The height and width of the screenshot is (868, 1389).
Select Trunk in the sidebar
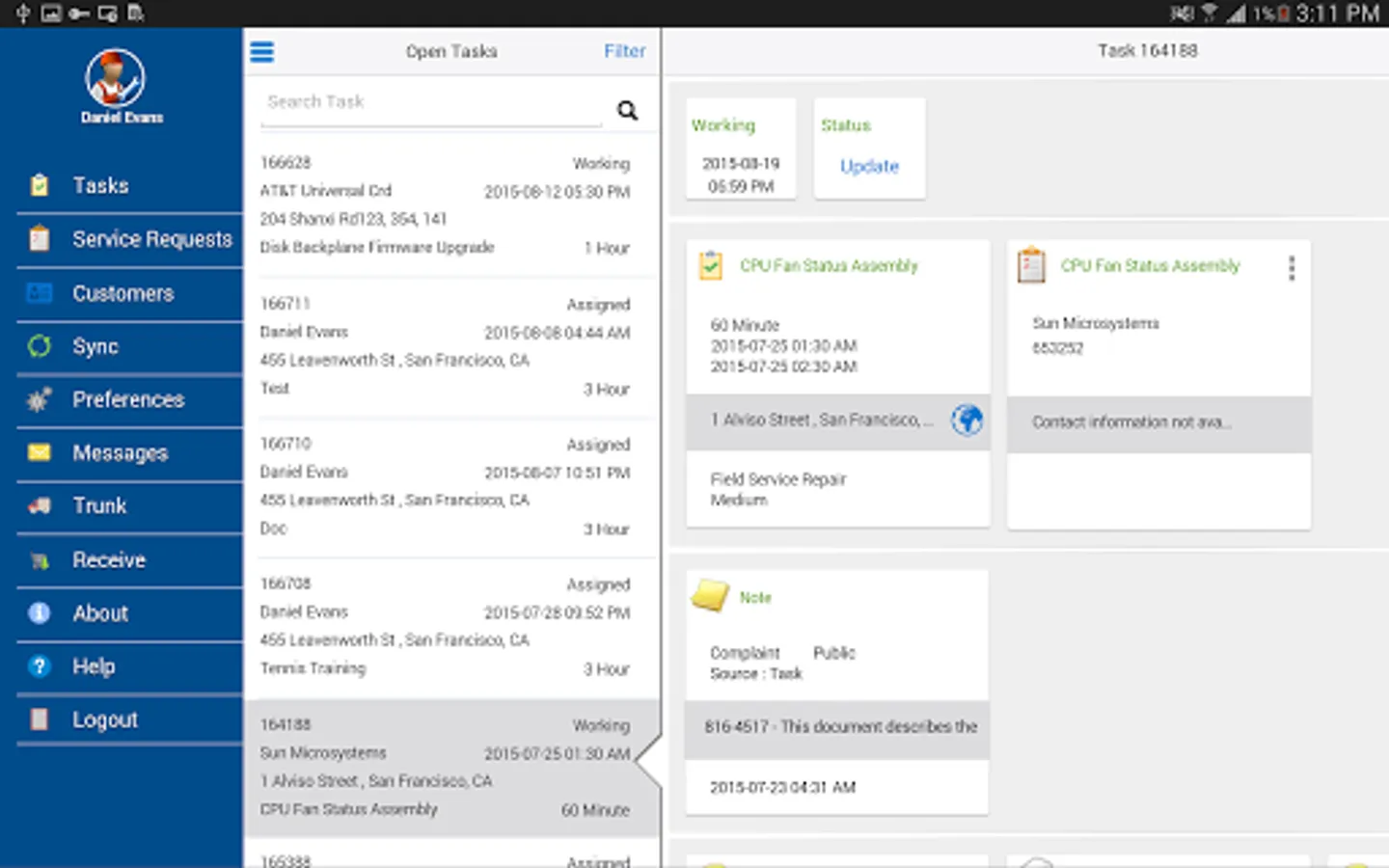click(x=129, y=506)
